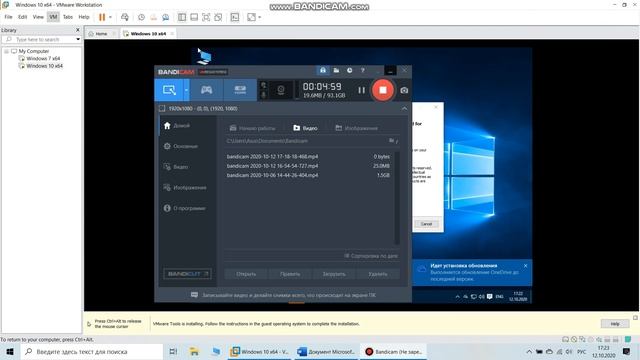This screenshot has width=640, height=360.
Task: Open the Video settings in Bandicam sidebar
Action: (176, 167)
